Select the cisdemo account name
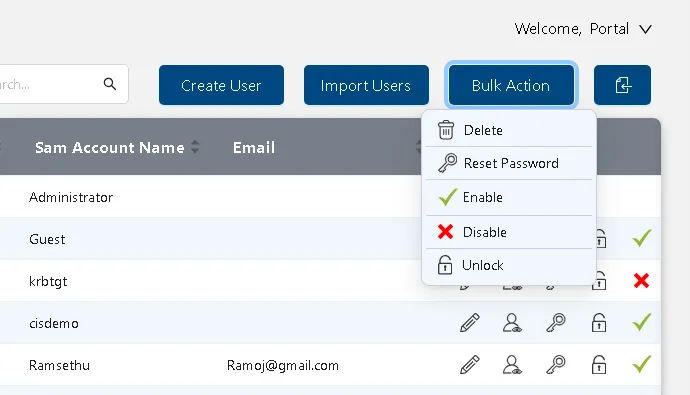The width and height of the screenshot is (690, 395). click(x=54, y=323)
